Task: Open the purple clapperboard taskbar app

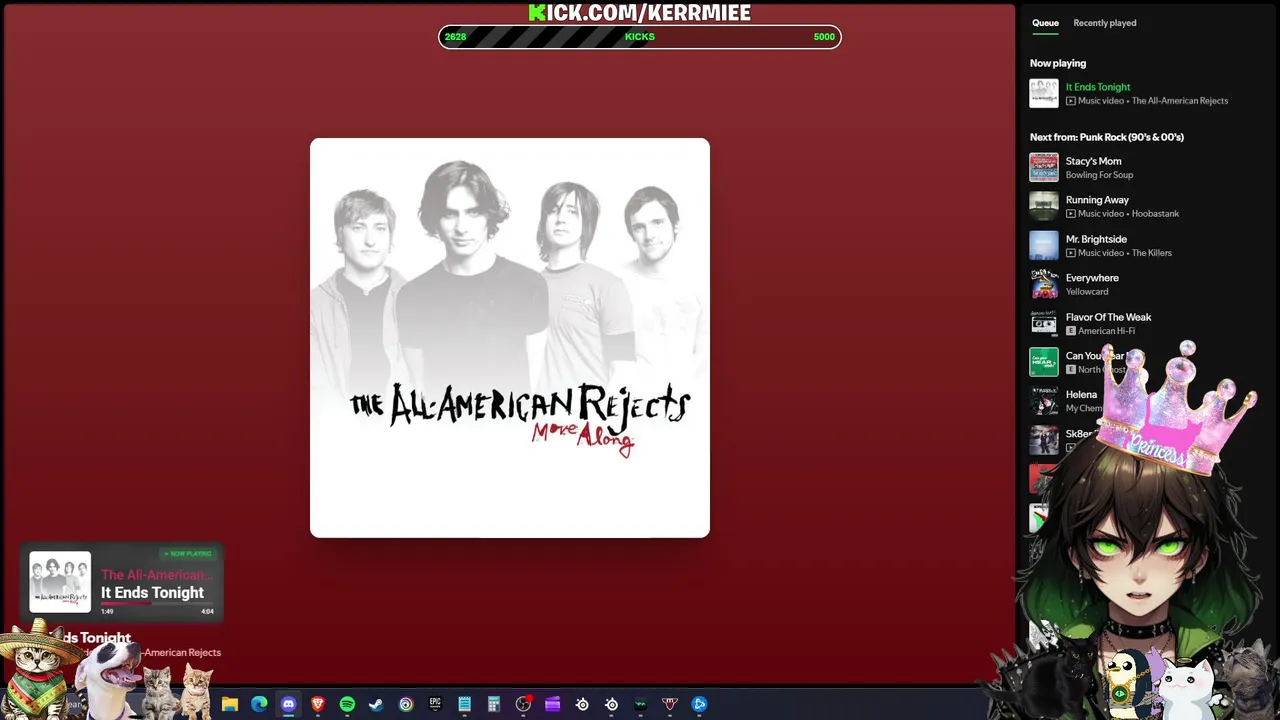Action: coord(552,704)
